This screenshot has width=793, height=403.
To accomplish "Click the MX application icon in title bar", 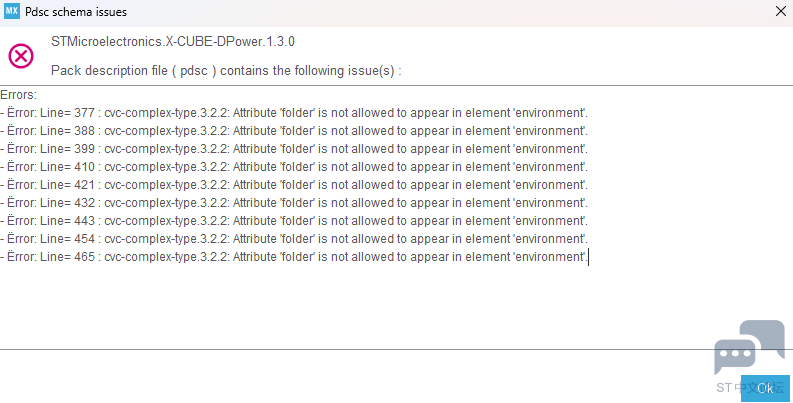I will click(x=12, y=11).
